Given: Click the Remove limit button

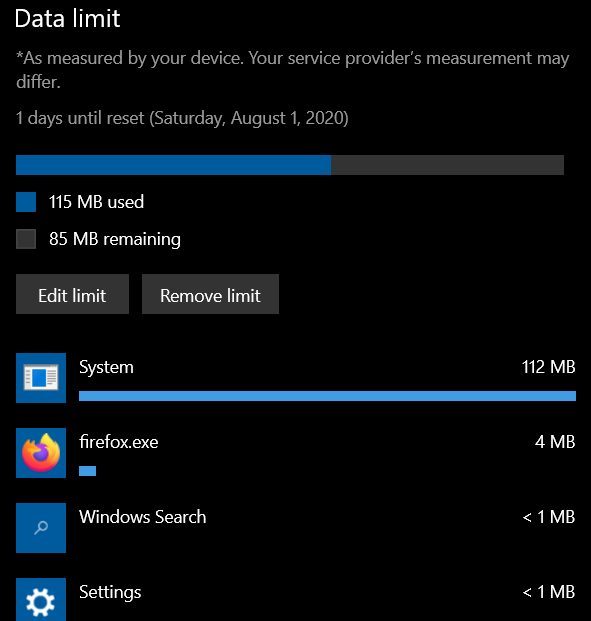Looking at the screenshot, I should point(210,294).
